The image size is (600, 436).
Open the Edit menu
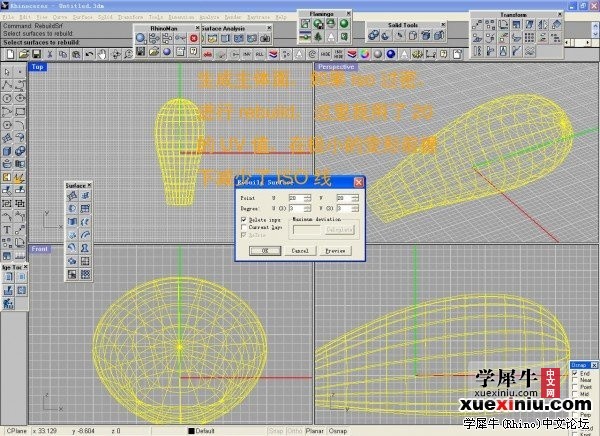pos(25,17)
